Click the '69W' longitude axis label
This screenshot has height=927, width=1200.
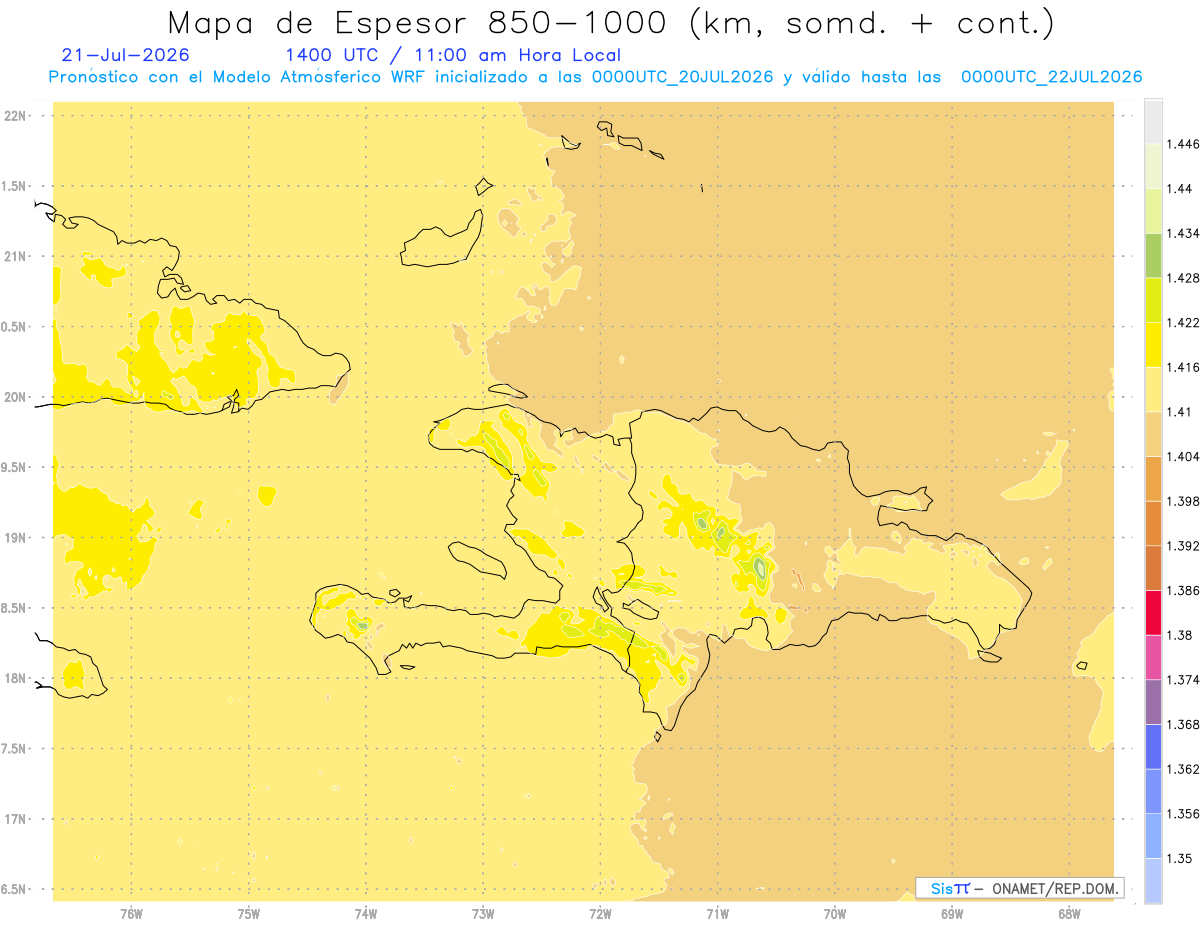(x=952, y=913)
